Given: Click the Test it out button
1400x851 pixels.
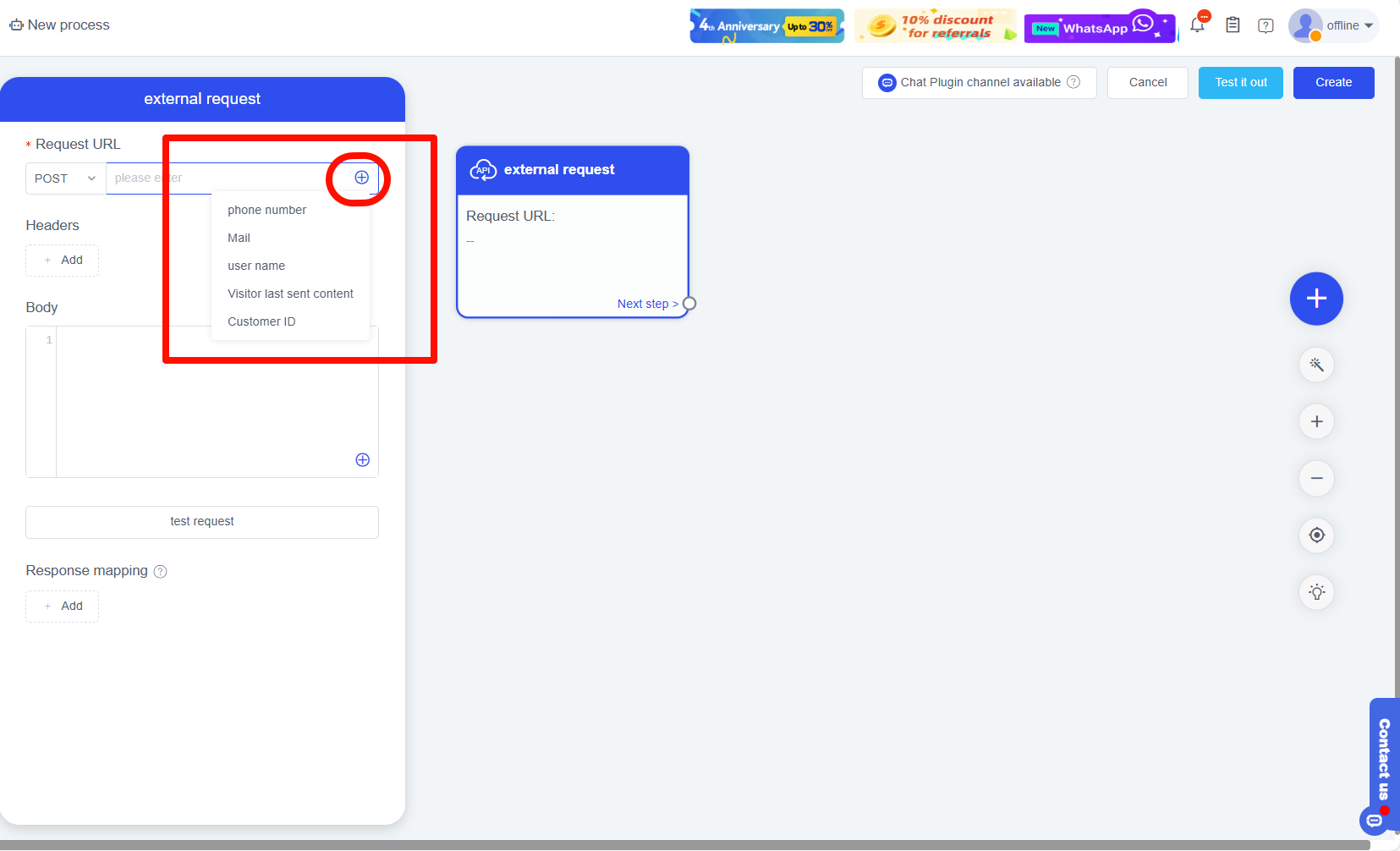Looking at the screenshot, I should tap(1241, 83).
